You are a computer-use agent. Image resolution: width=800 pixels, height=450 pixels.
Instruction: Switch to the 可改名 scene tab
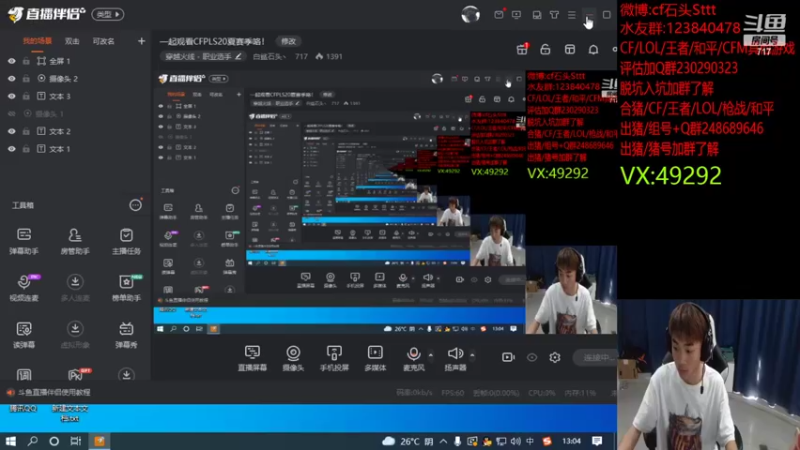click(x=104, y=41)
